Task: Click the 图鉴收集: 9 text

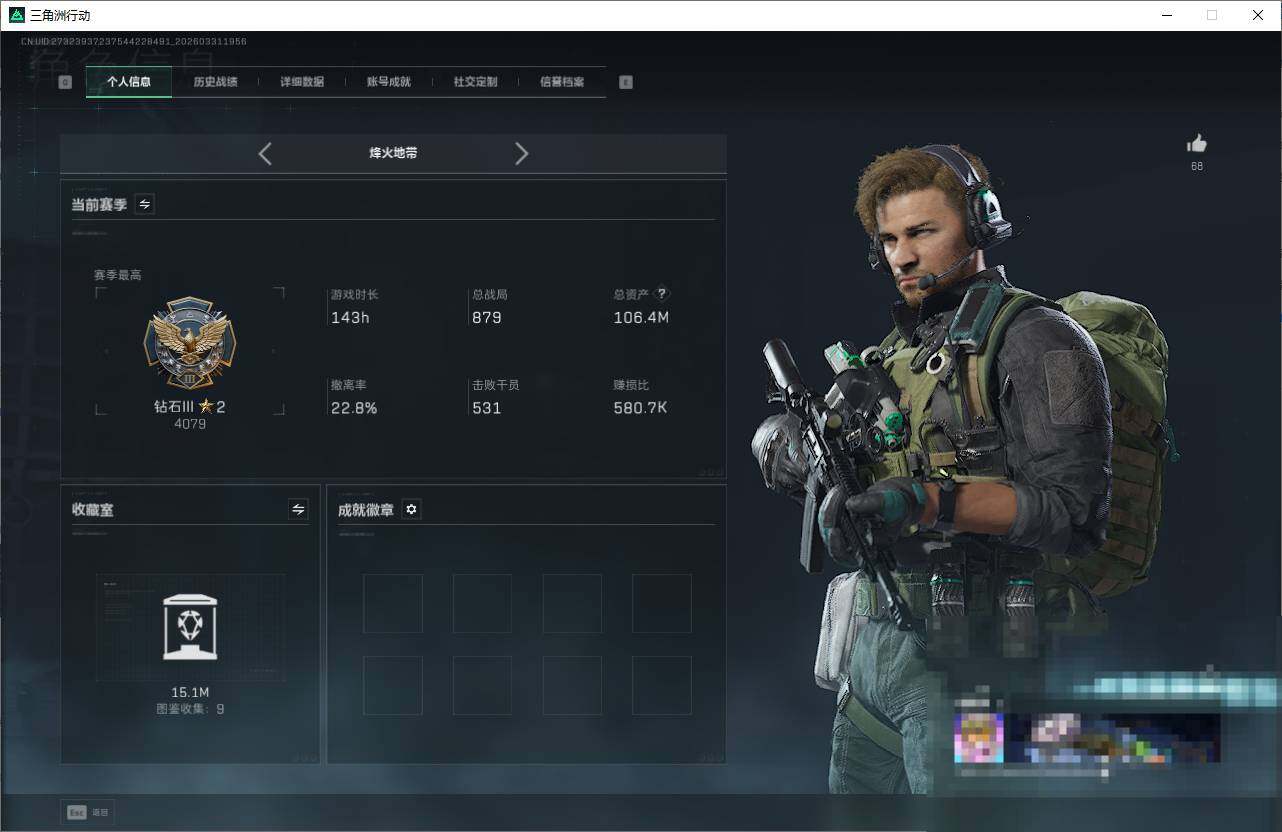Action: tap(190, 709)
